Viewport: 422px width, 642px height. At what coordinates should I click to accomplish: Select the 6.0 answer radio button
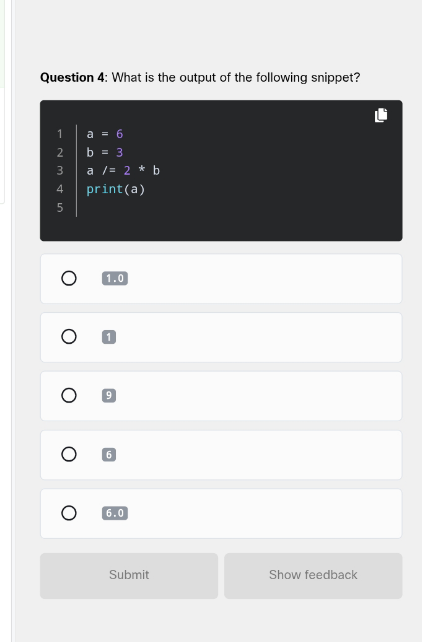tap(69, 513)
